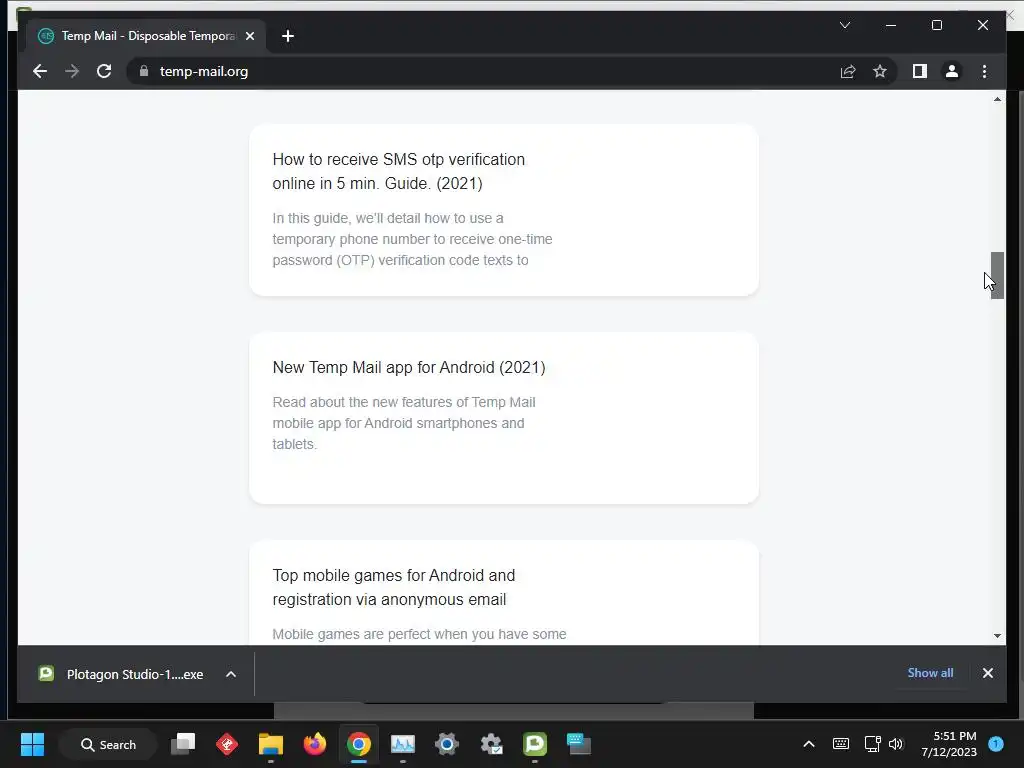Click Show all downloads
Viewport: 1024px width, 768px height.
pyautogui.click(x=930, y=673)
